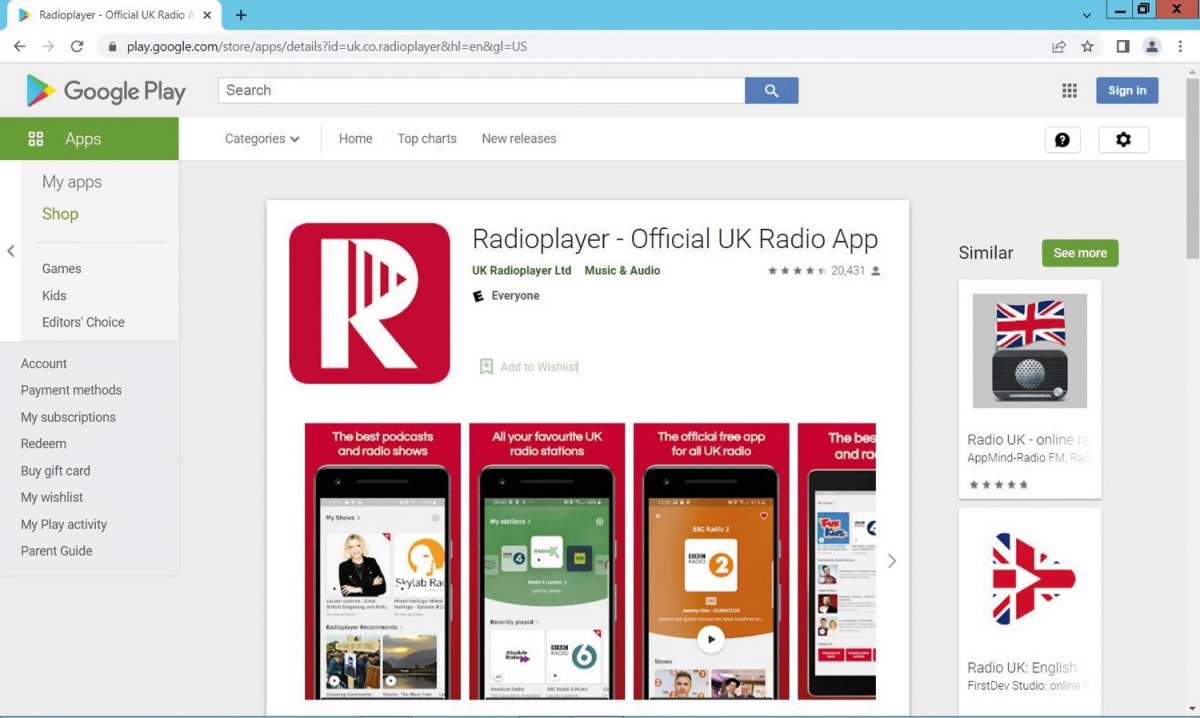
Task: Open My wishlist link
Action: click(52, 498)
